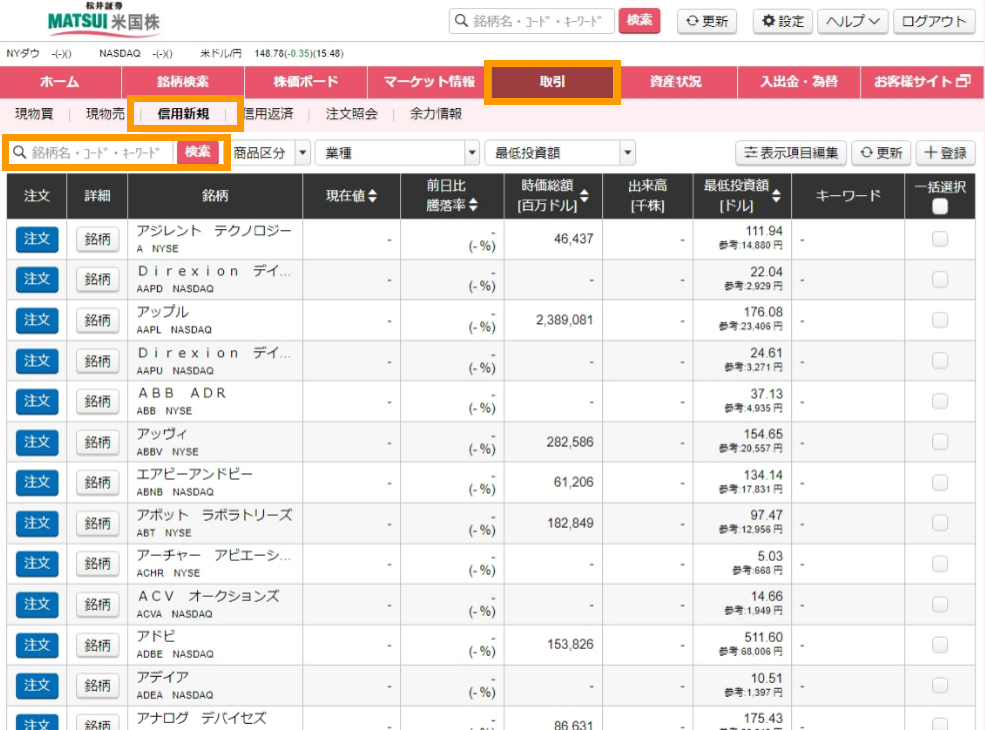
Task: Click 表示項目編集 button
Action: 791,153
